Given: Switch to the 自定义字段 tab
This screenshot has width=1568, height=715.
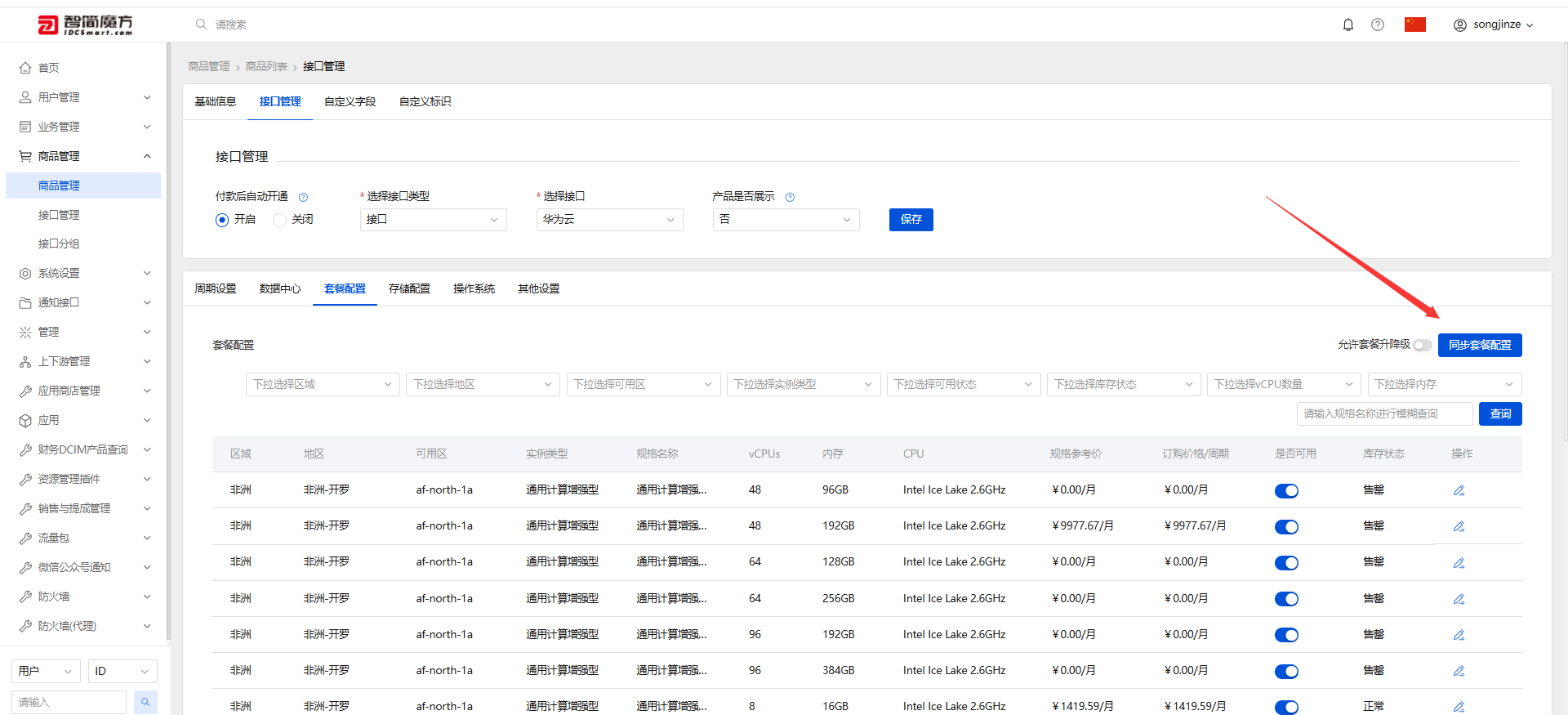Looking at the screenshot, I should [350, 101].
